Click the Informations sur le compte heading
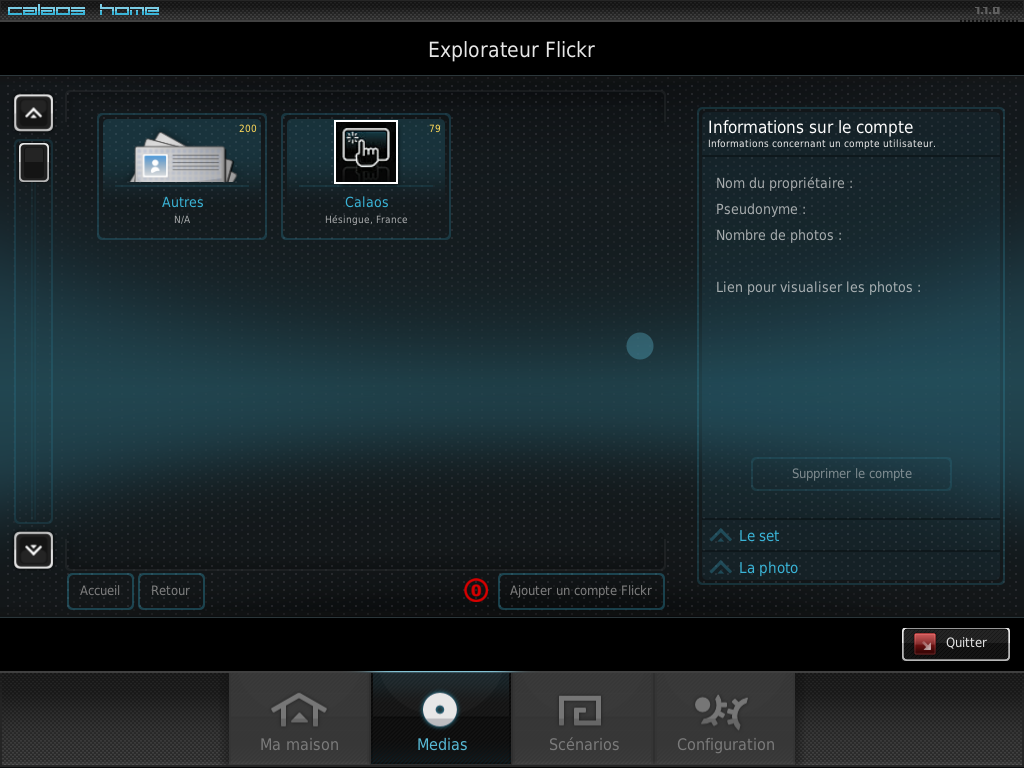Image resolution: width=1024 pixels, height=768 pixels. tap(810, 127)
